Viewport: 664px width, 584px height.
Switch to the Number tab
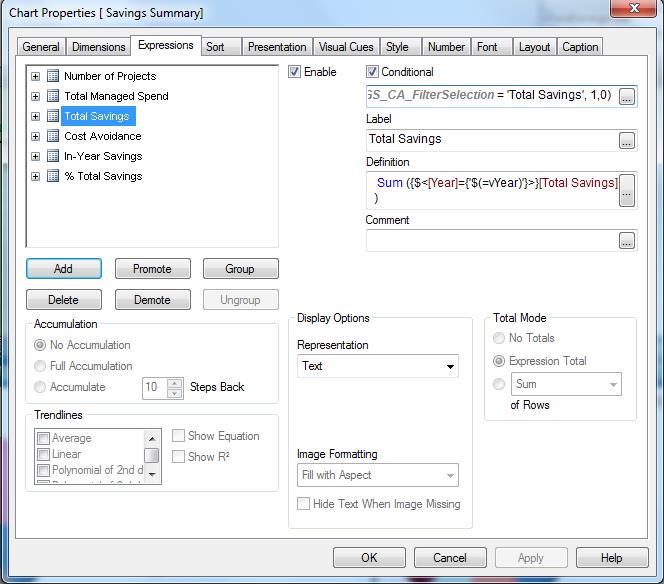(446, 47)
